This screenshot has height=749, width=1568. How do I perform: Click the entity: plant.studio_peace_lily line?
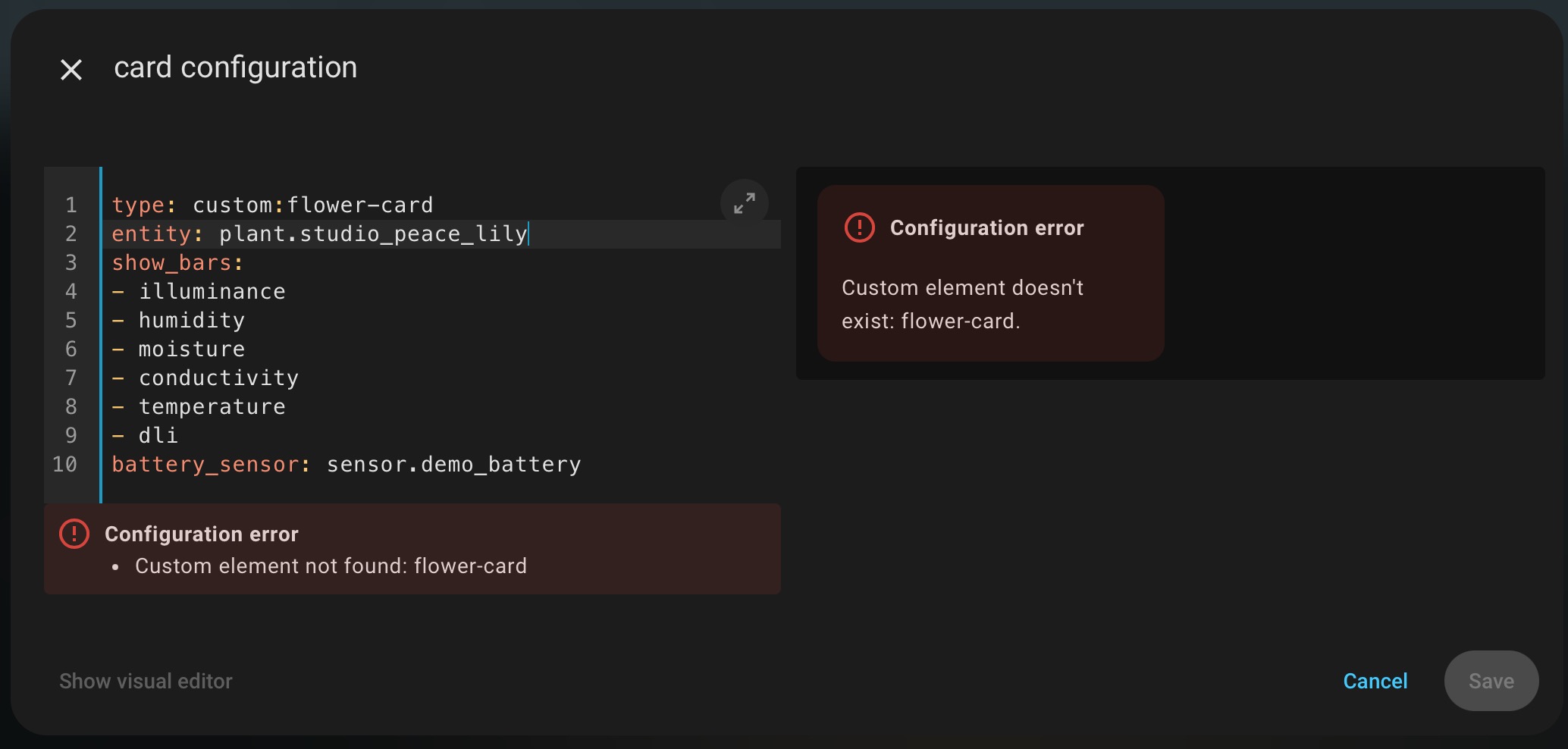click(318, 234)
